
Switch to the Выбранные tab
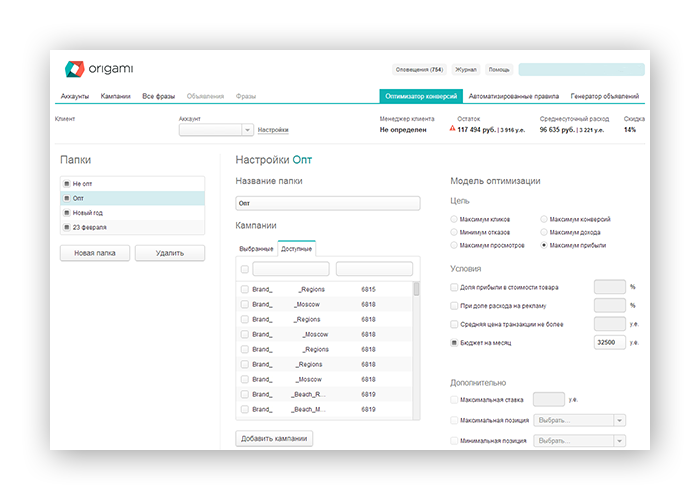pos(256,249)
